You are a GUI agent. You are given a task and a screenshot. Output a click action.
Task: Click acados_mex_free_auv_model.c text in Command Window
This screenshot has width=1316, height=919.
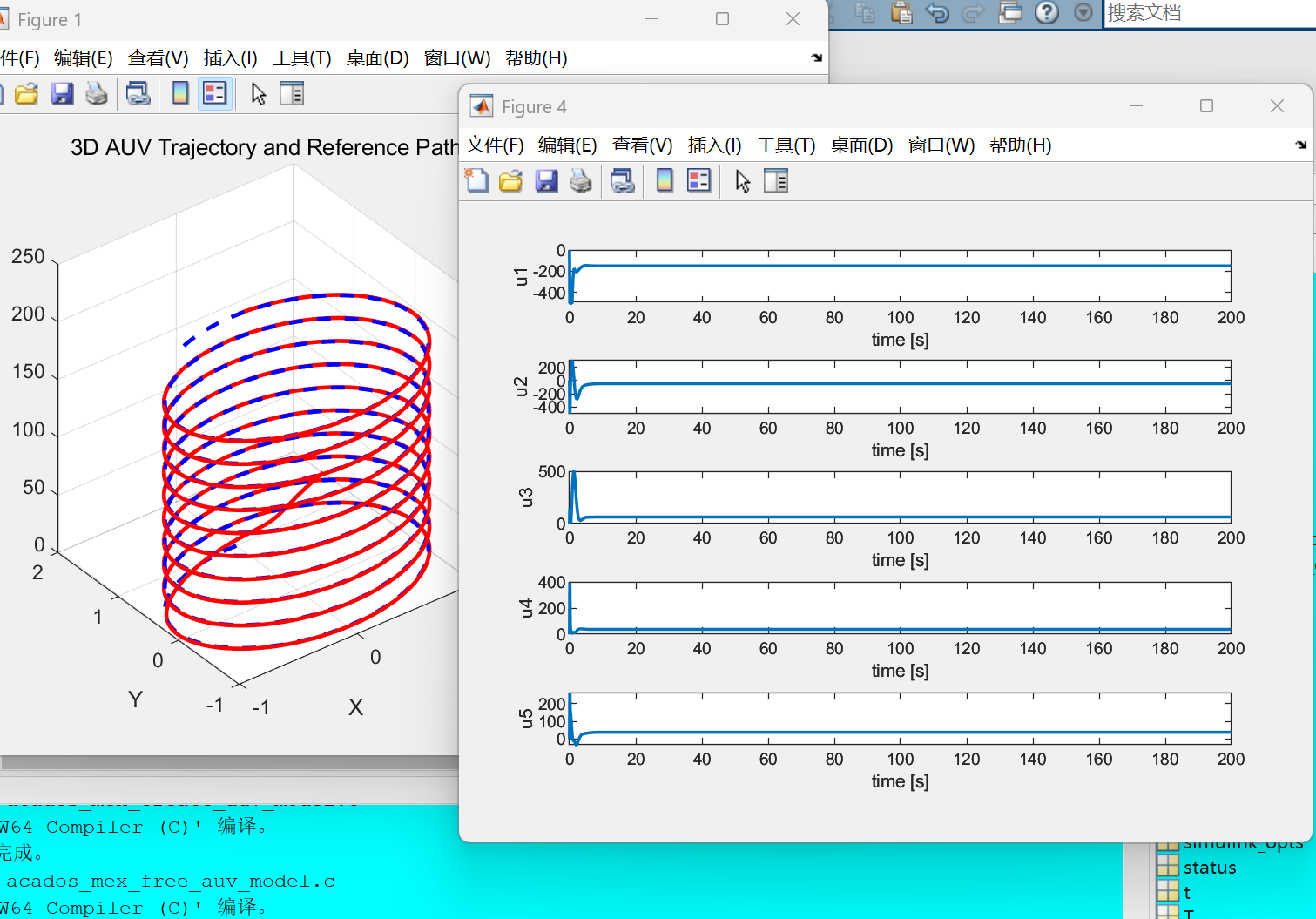[x=171, y=881]
